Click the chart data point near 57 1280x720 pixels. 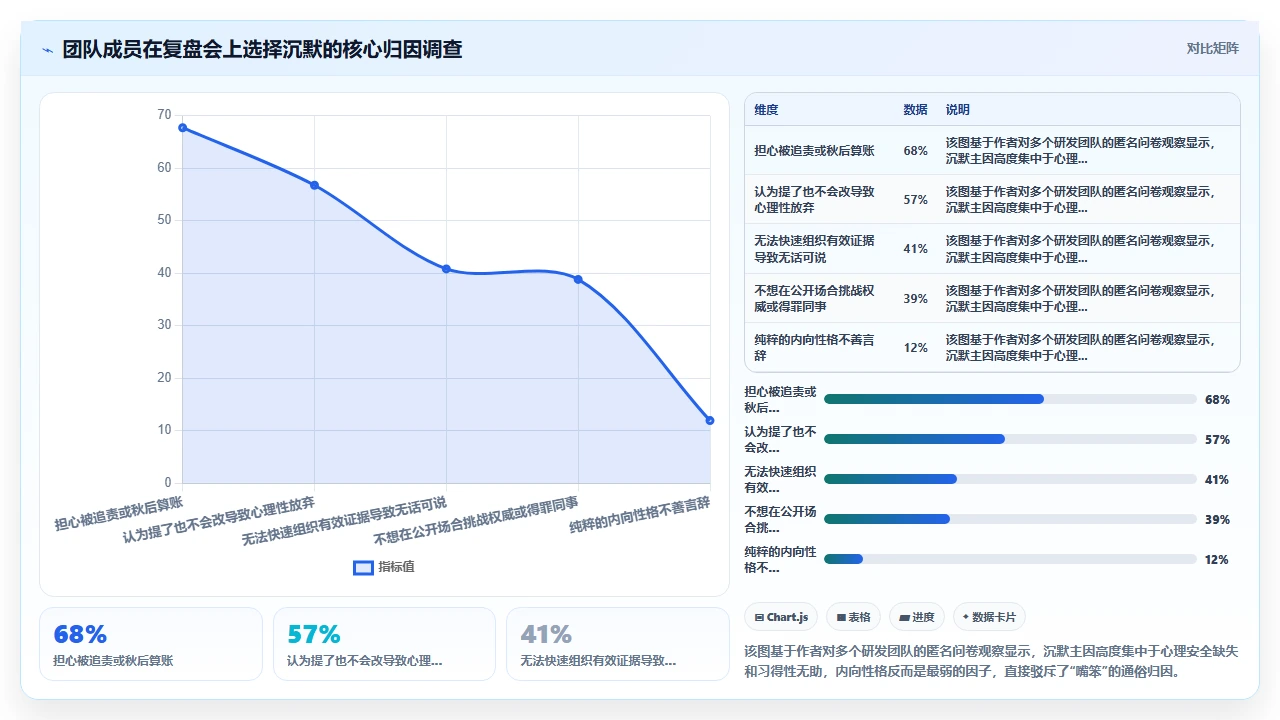(314, 185)
